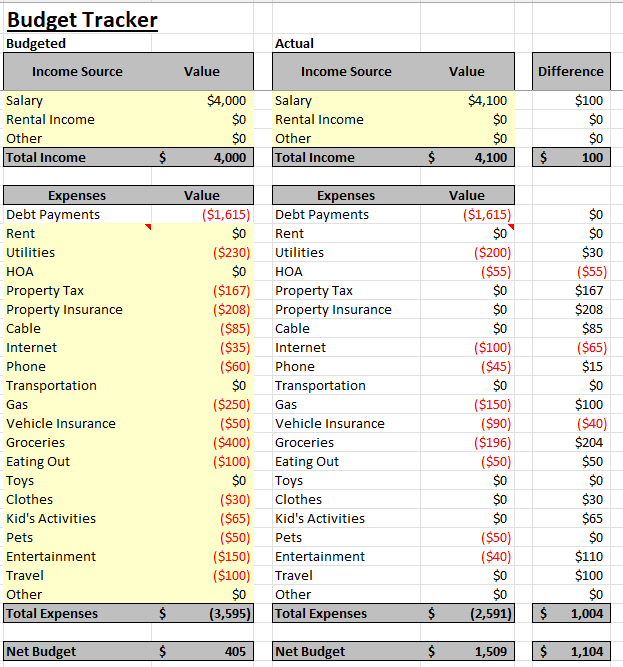Select actual Debt Payments ($1,615) value
The width and height of the screenshot is (623, 667).
[487, 214]
